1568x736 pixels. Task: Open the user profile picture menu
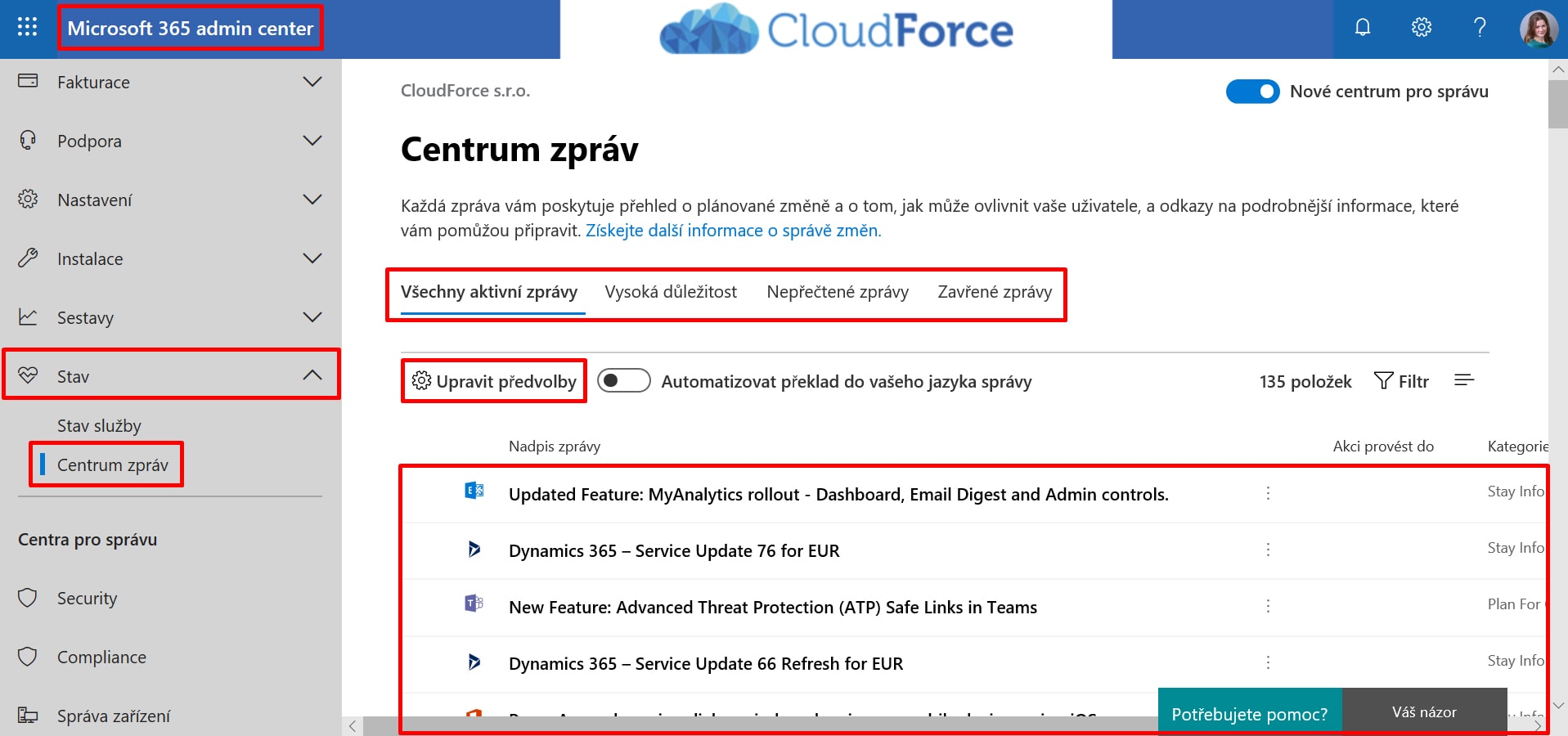tap(1539, 29)
